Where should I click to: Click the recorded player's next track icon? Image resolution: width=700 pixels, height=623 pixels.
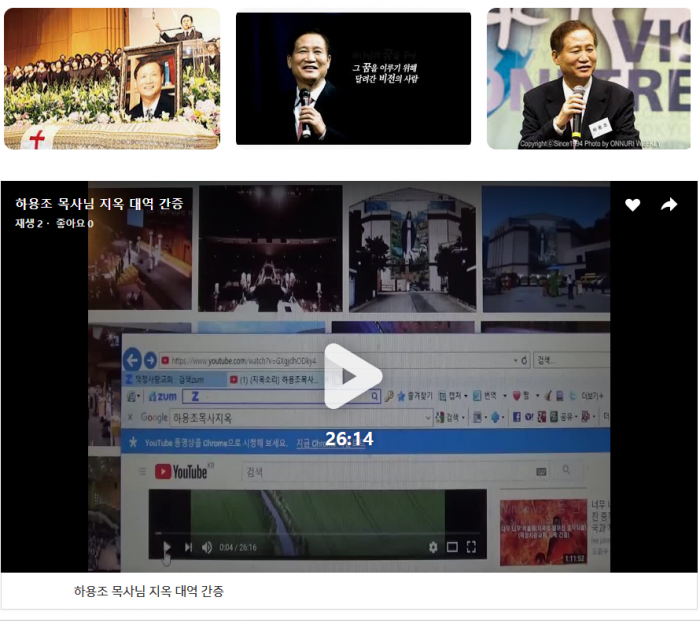(x=188, y=547)
